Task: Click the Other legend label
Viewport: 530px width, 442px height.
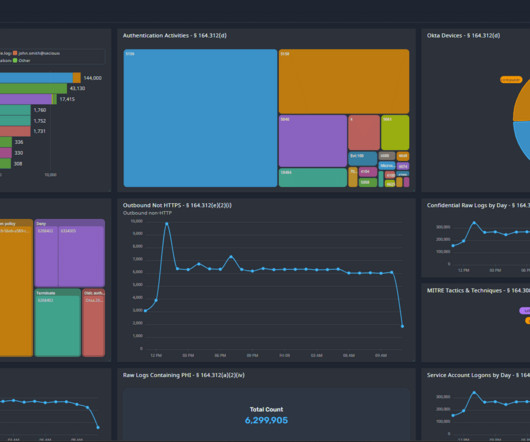Action: 24,60
